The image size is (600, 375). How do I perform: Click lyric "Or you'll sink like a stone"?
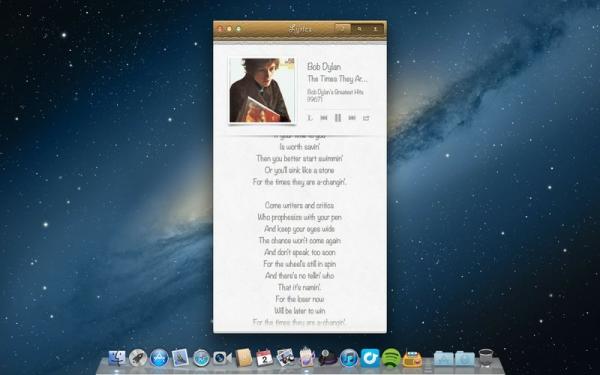click(300, 170)
